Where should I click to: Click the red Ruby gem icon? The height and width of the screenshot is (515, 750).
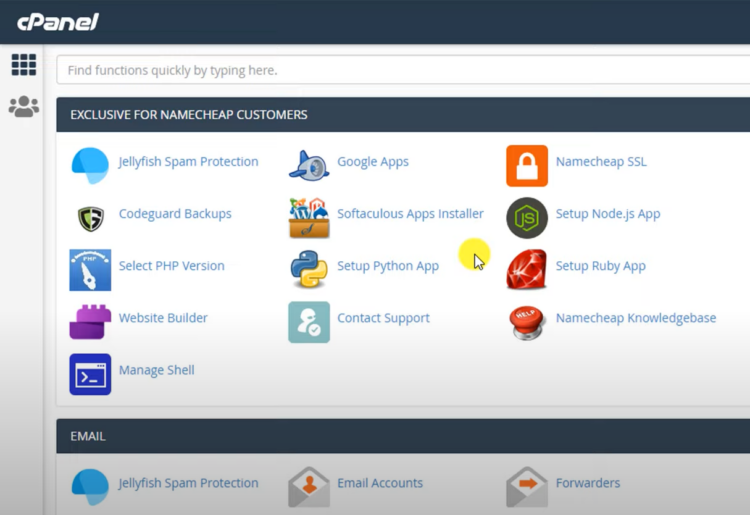(x=527, y=269)
